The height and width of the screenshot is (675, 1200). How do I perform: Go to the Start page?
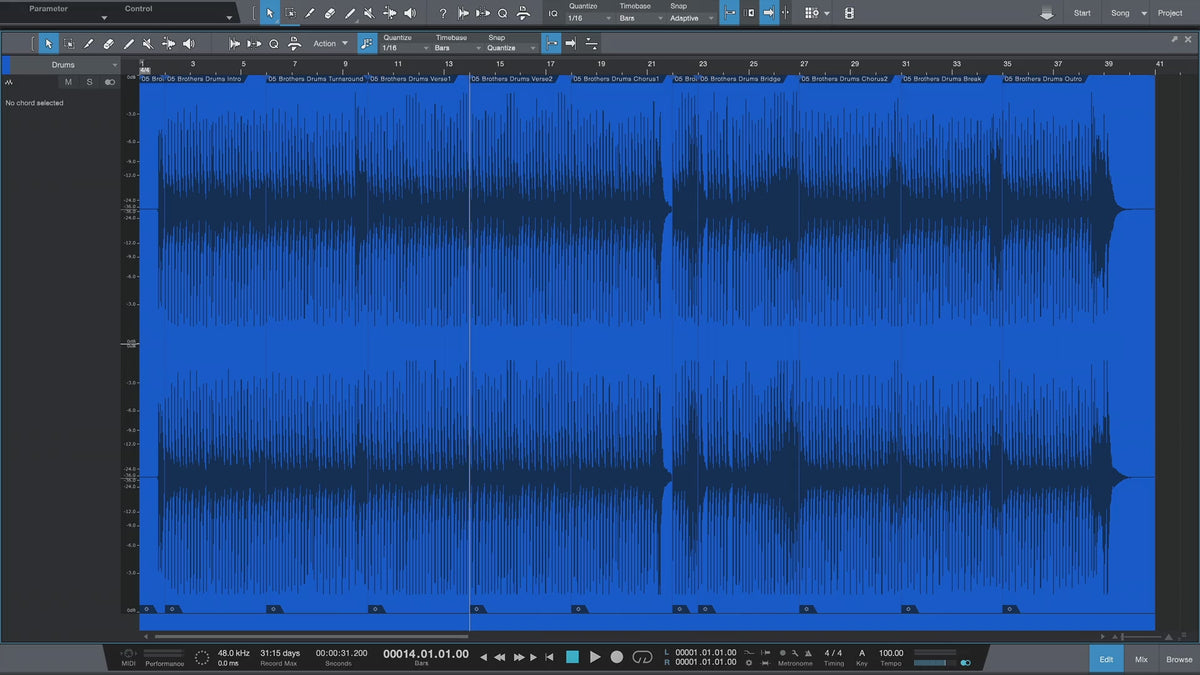1082,13
